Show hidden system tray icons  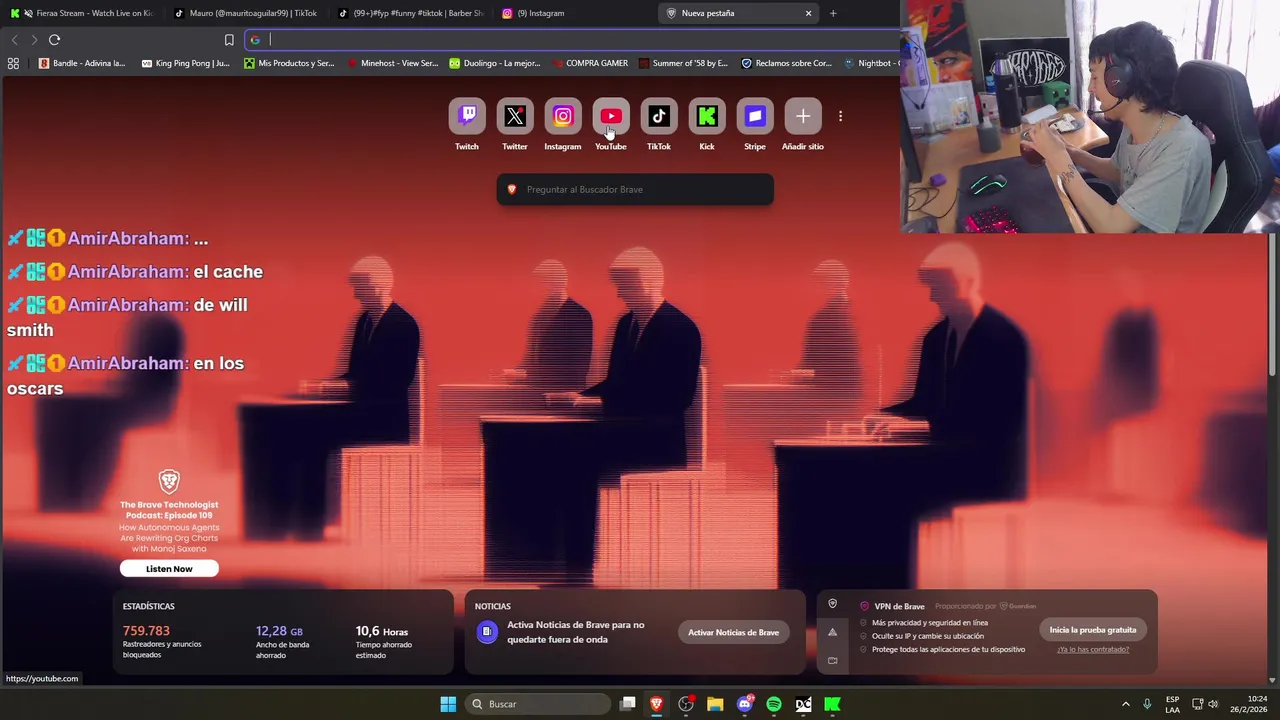click(x=1125, y=704)
